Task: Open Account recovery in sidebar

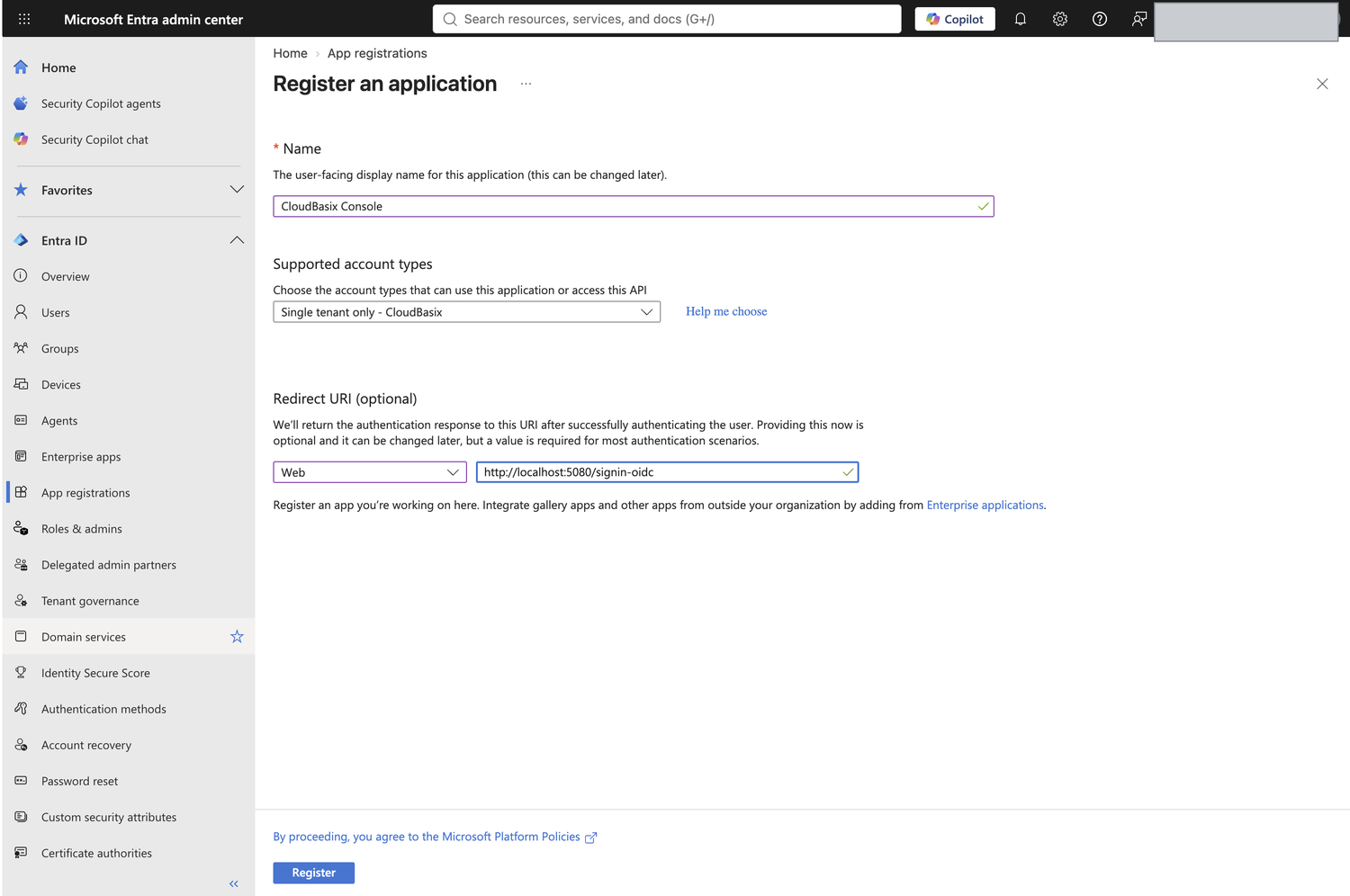Action: pos(129,745)
